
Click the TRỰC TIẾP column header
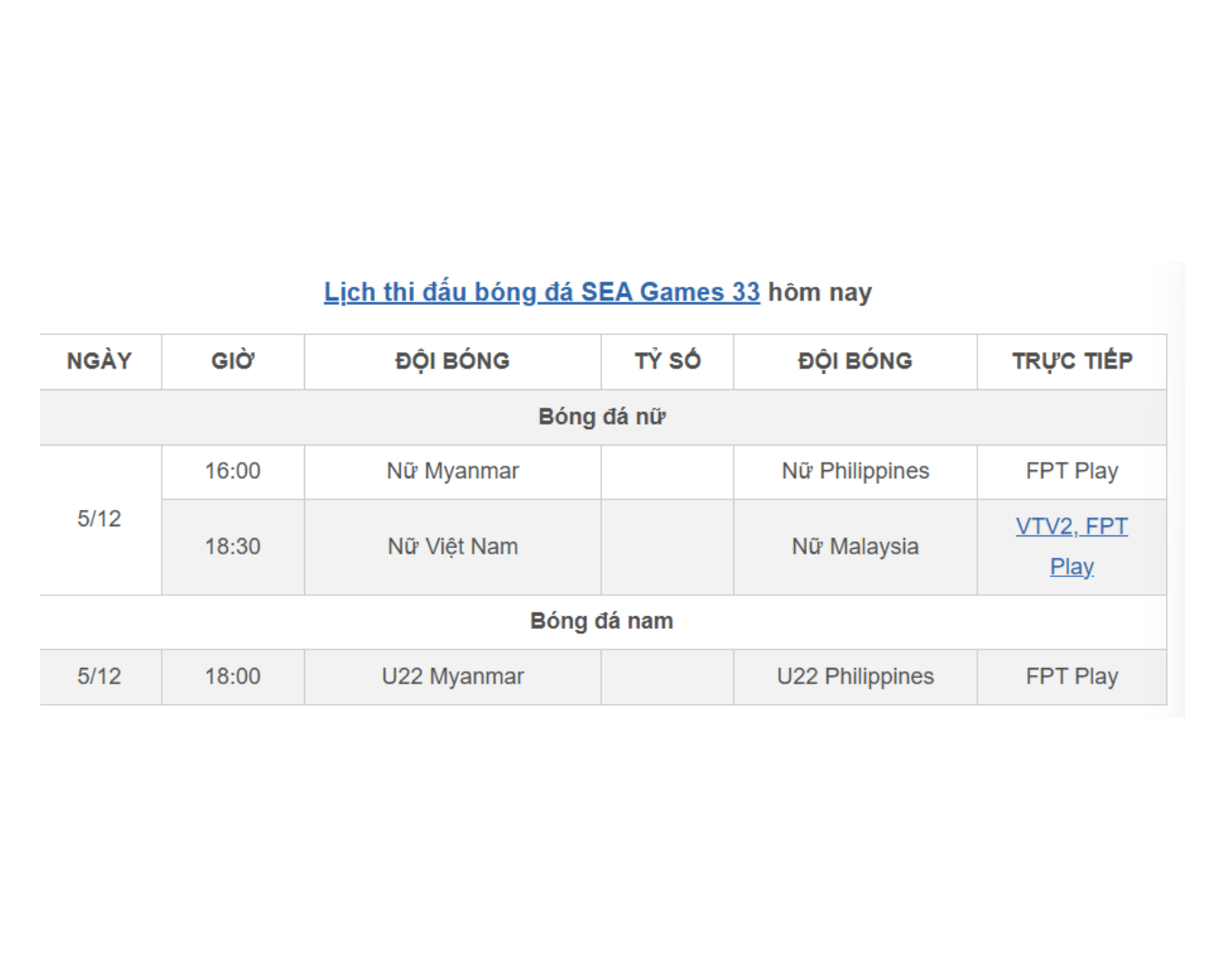point(1072,361)
